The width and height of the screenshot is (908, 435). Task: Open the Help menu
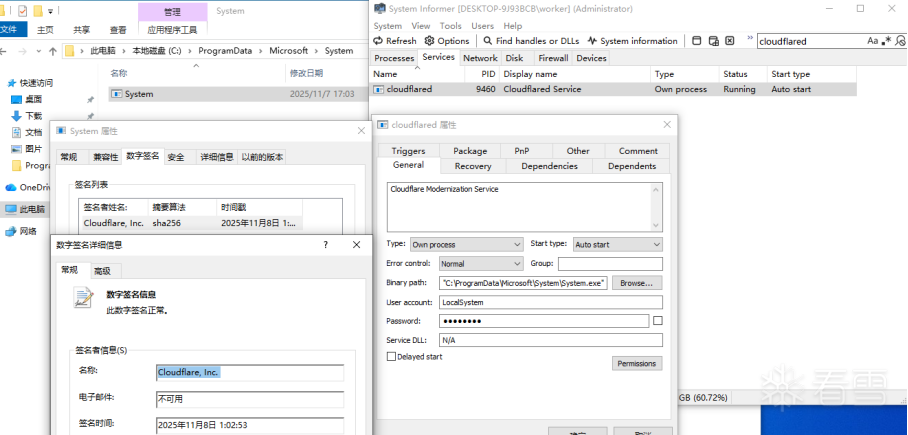pyautogui.click(x=512, y=26)
